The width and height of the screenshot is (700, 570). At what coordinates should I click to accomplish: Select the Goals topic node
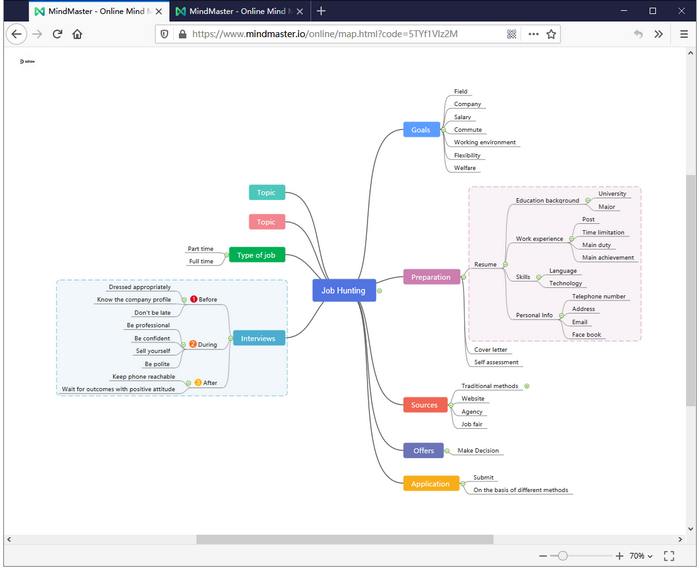[x=421, y=130]
